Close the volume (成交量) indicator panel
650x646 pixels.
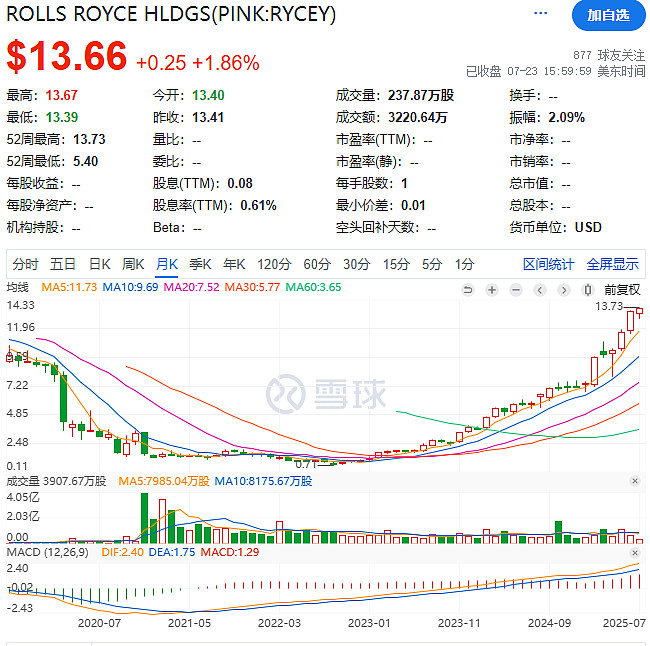click(635, 481)
